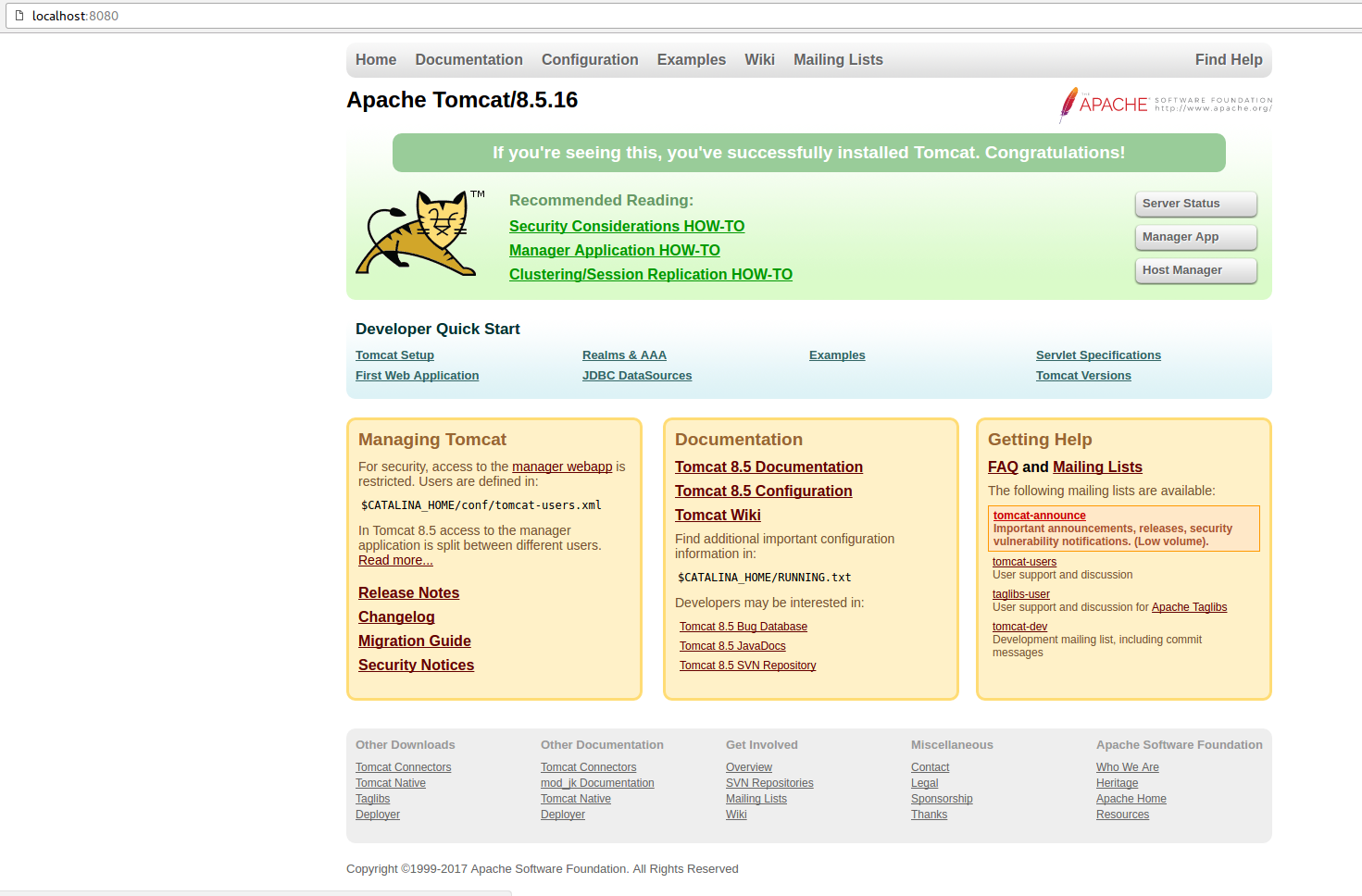Open Who We Are link
This screenshot has width=1362, height=896.
pyautogui.click(x=1127, y=767)
